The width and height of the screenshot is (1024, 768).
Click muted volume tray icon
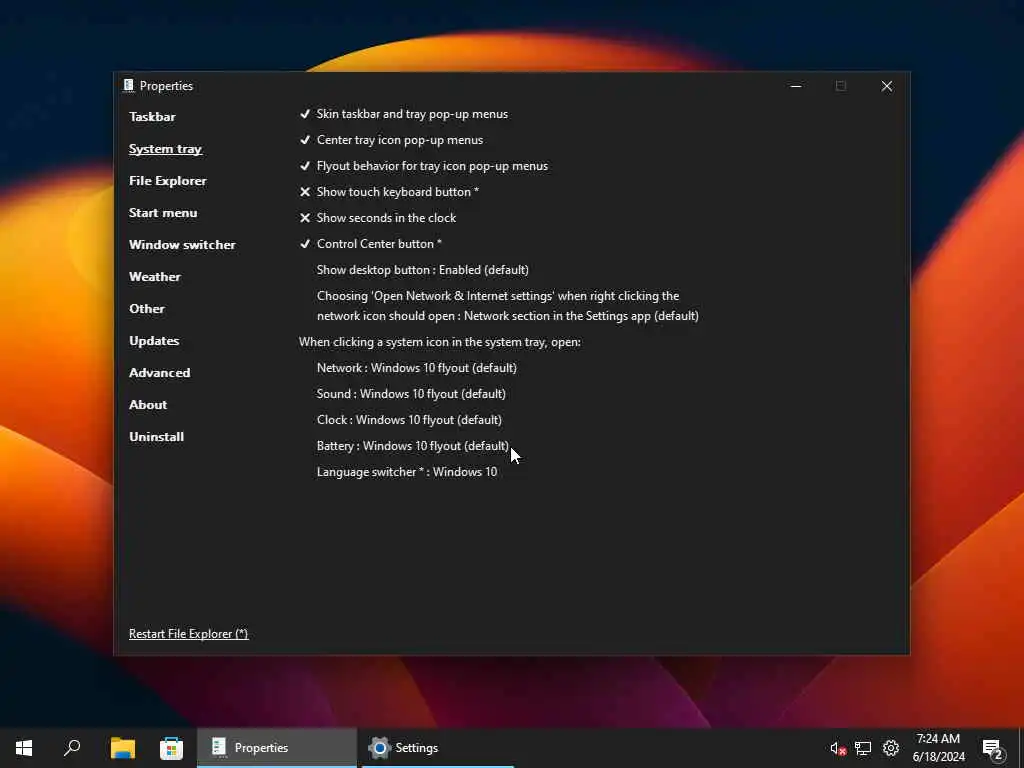tap(838, 748)
